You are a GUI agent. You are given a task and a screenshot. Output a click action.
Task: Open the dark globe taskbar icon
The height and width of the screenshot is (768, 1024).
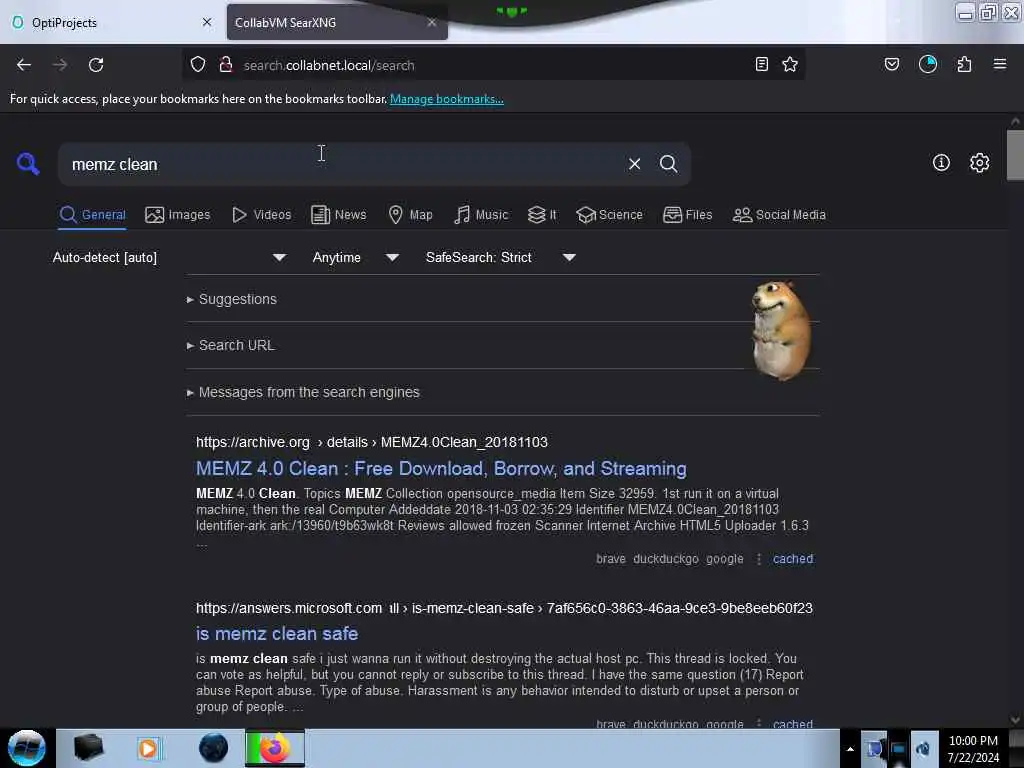(x=213, y=748)
